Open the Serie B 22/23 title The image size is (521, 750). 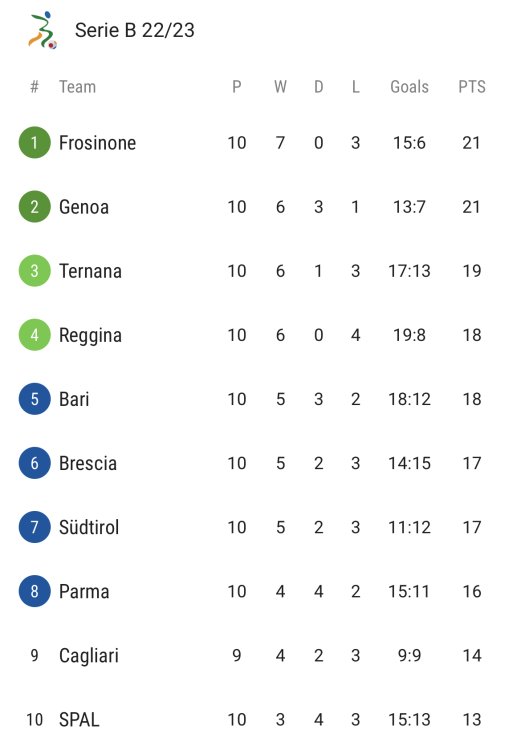135,30
